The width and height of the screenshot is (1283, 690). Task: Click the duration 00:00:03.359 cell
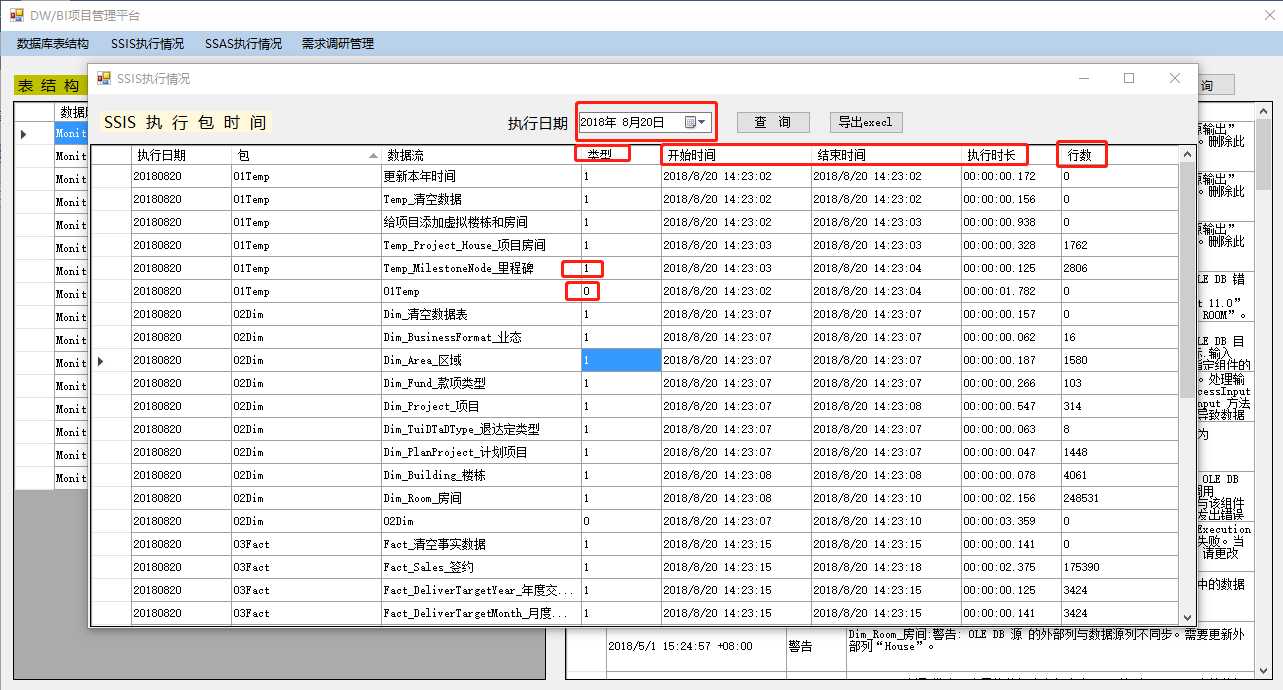pyautogui.click(x=1011, y=521)
